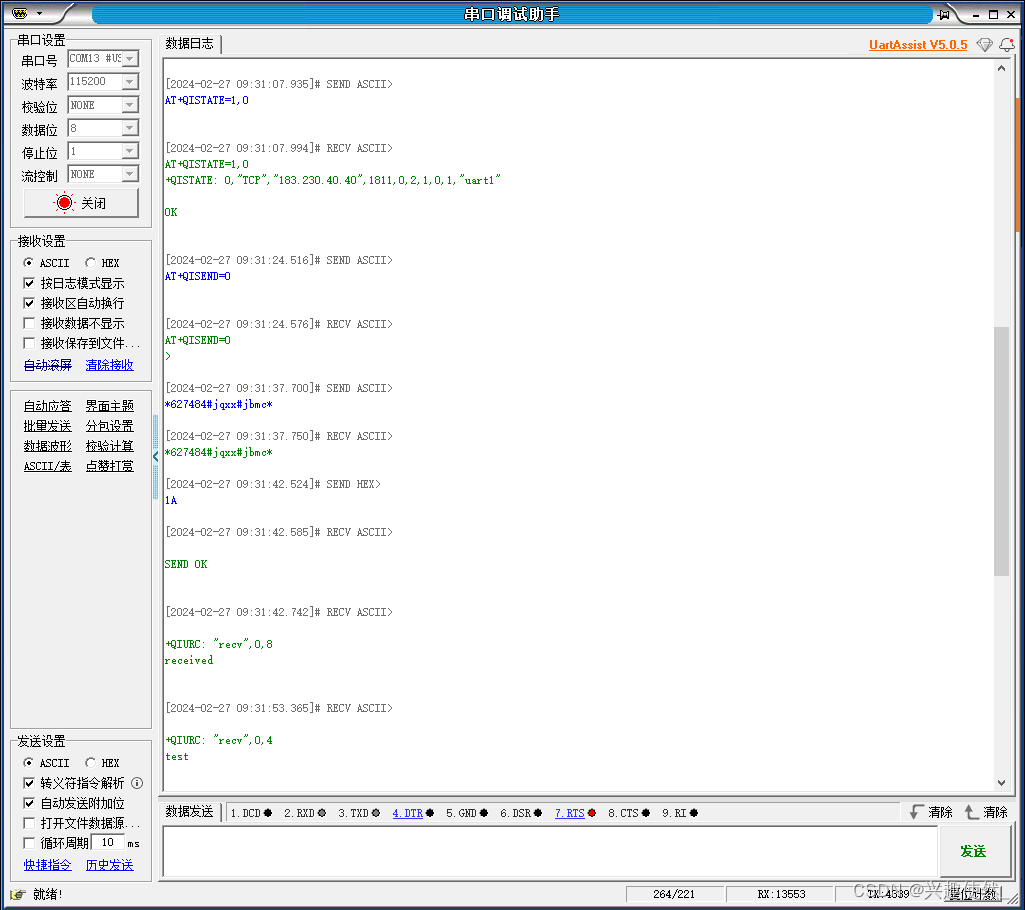Open the 串口号 COM13 dropdown

[x=130, y=59]
